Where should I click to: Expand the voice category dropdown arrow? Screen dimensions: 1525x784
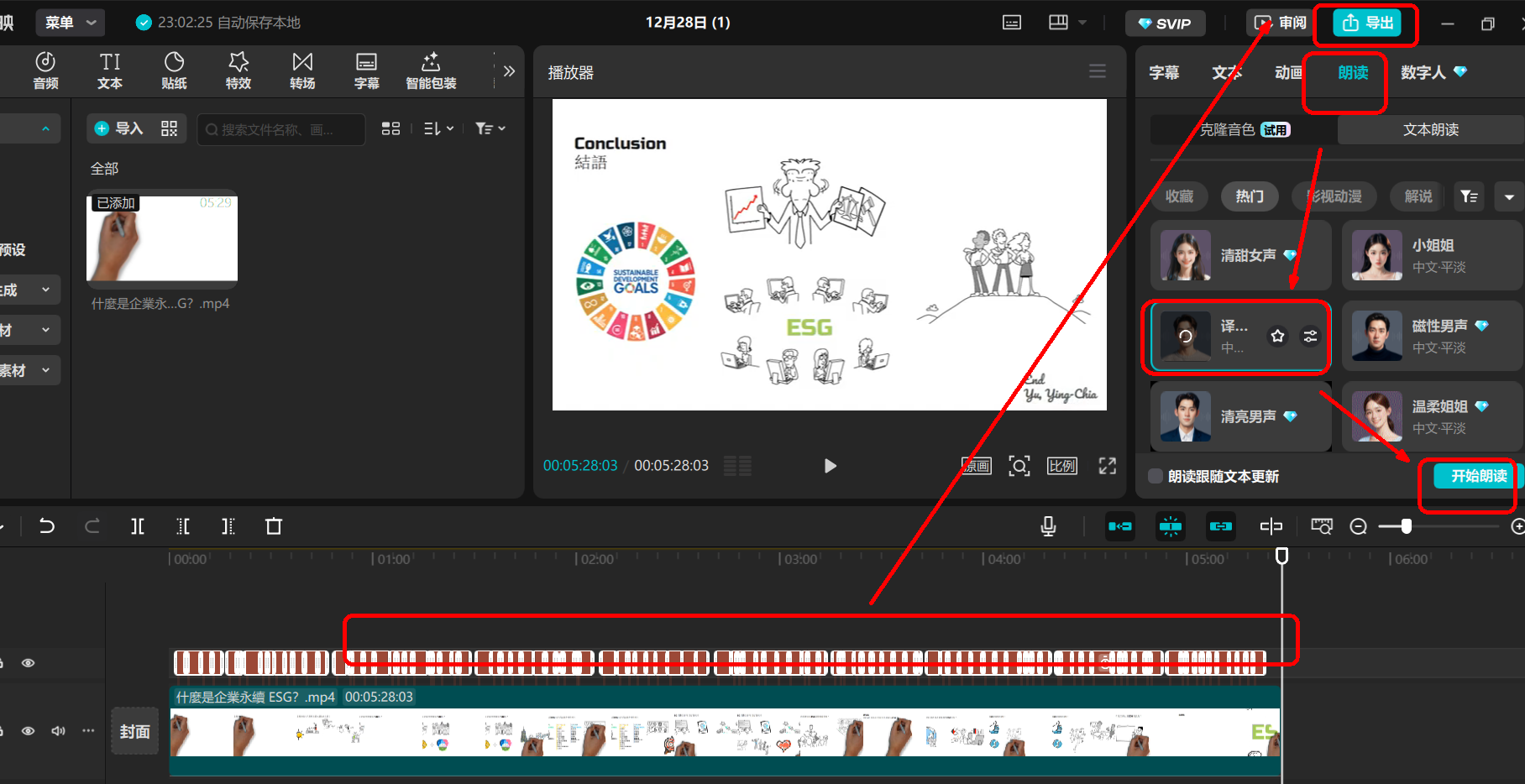(1509, 196)
